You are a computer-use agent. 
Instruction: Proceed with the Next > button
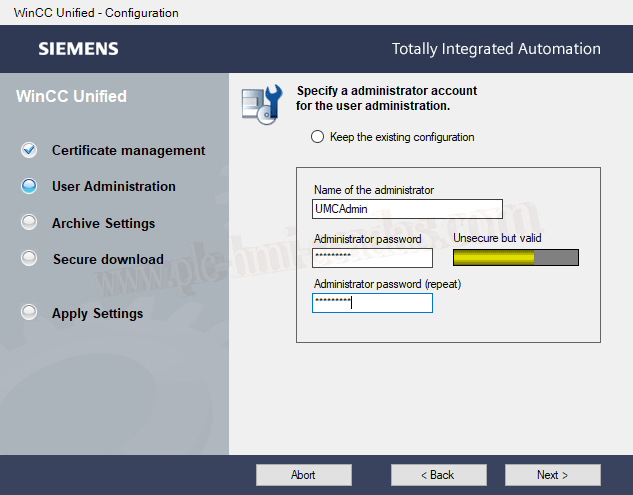[x=552, y=475]
